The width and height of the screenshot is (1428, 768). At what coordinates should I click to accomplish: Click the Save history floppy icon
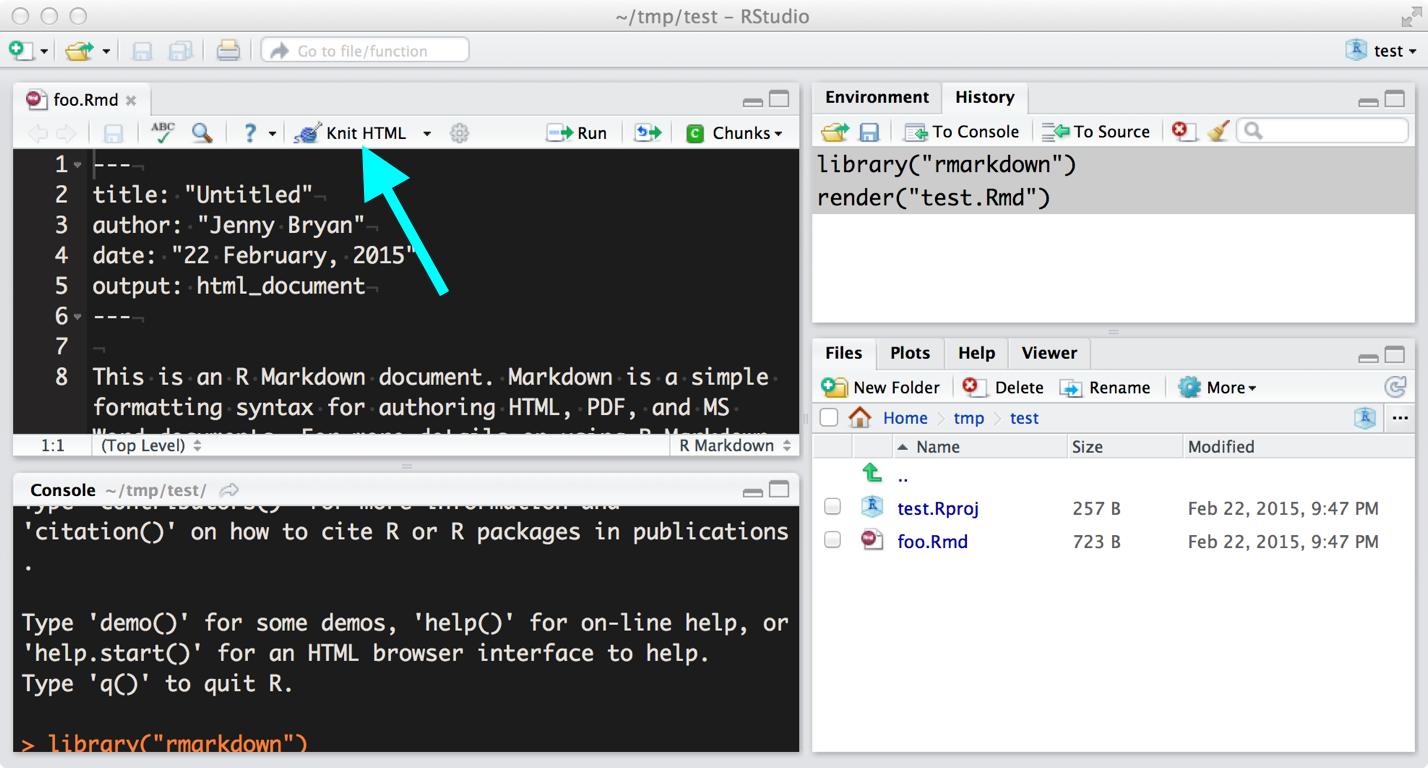tap(869, 132)
